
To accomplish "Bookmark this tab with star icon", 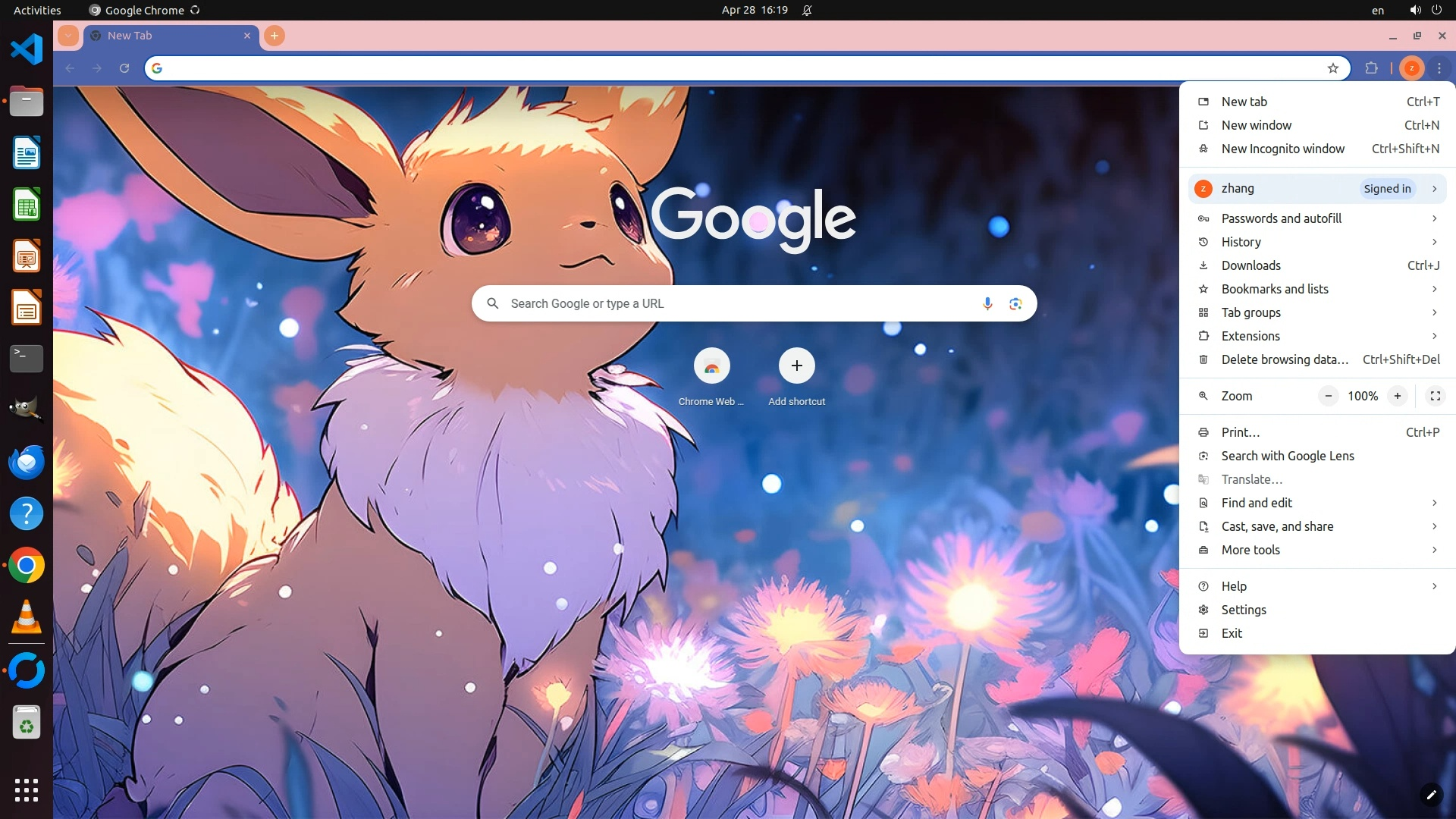I will (1333, 68).
